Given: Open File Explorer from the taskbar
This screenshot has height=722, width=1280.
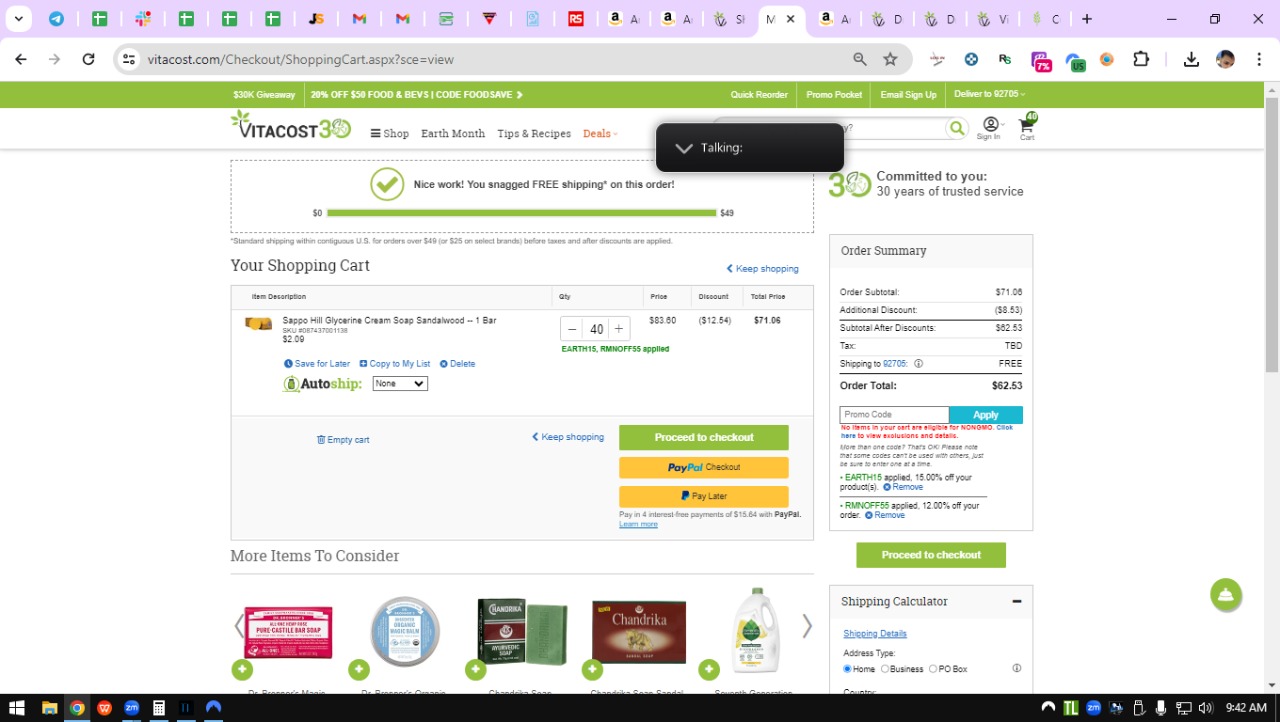Looking at the screenshot, I should [x=49, y=708].
